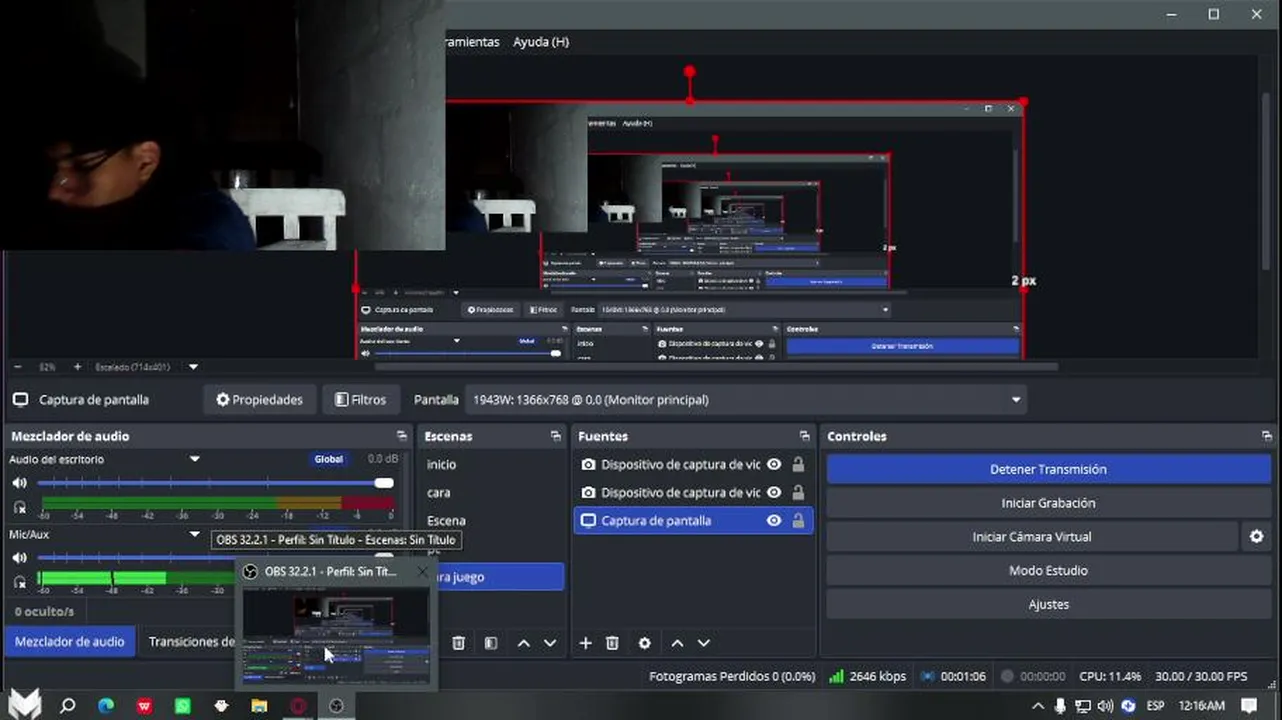Viewport: 1282px width, 720px height.
Task: Open source properties gear in Fuentes toolbar
Action: click(x=645, y=643)
